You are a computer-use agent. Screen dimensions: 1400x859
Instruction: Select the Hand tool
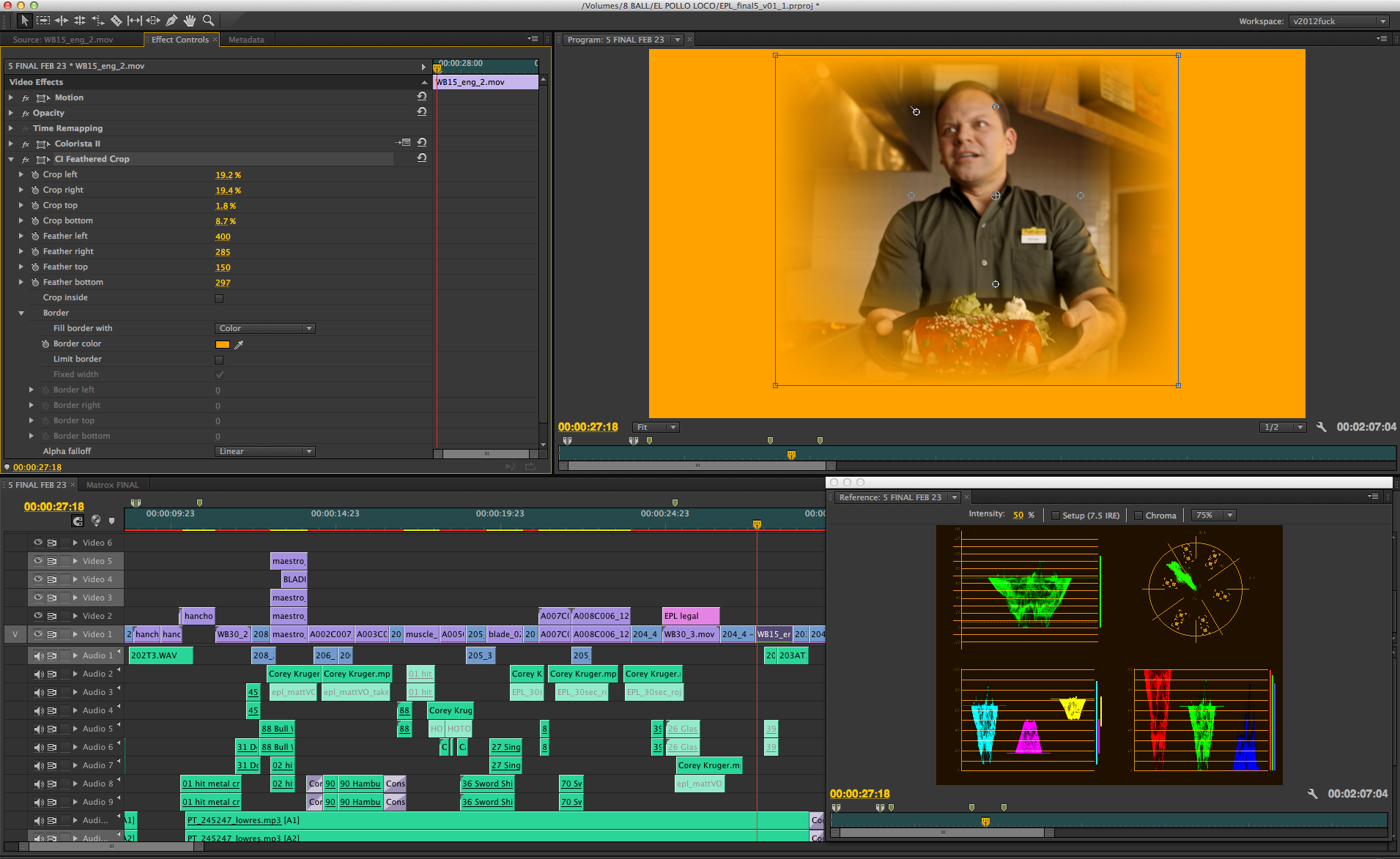190,21
